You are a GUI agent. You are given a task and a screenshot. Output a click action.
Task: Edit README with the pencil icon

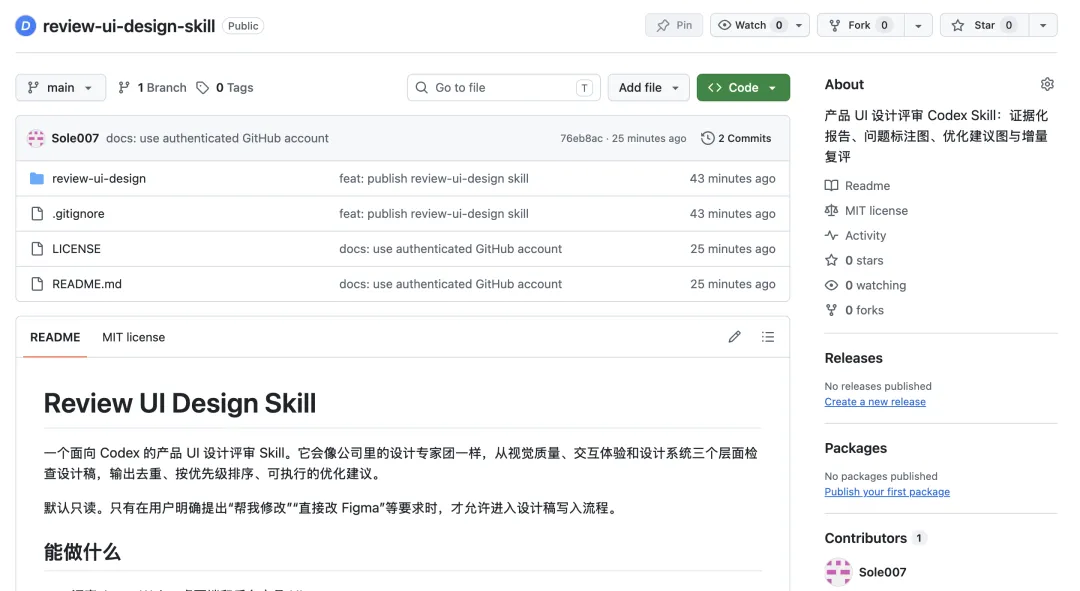tap(734, 337)
